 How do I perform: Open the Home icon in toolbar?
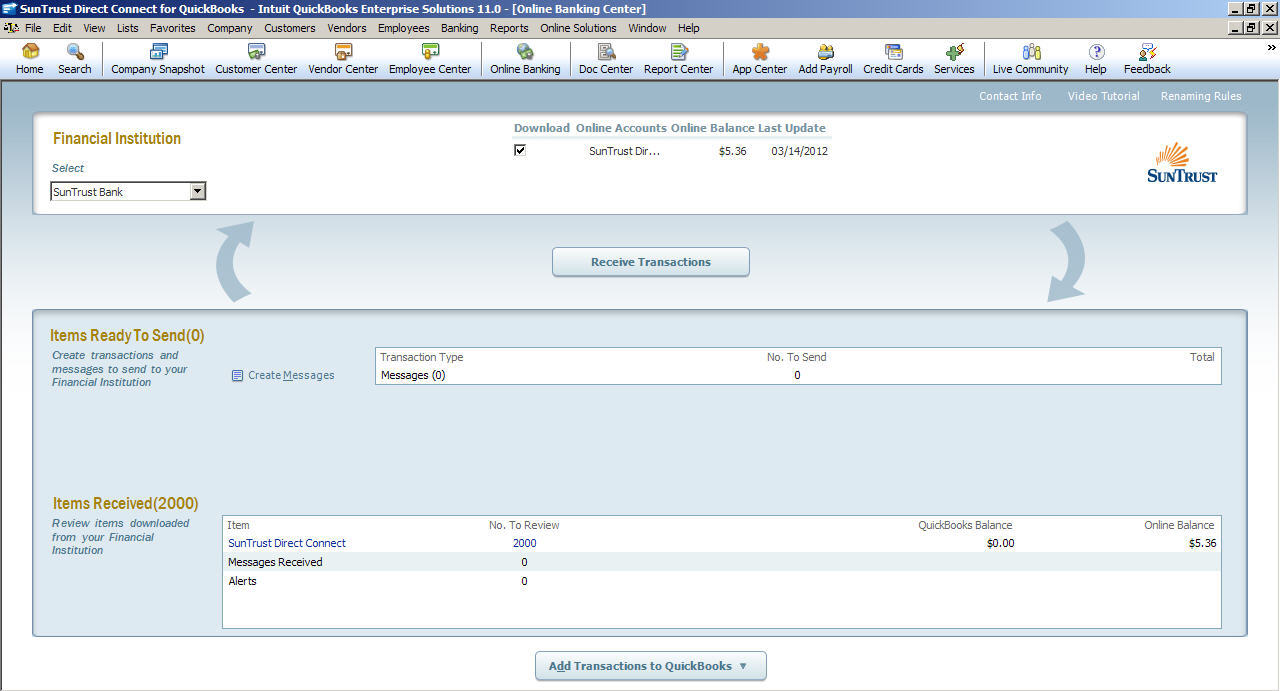(29, 59)
